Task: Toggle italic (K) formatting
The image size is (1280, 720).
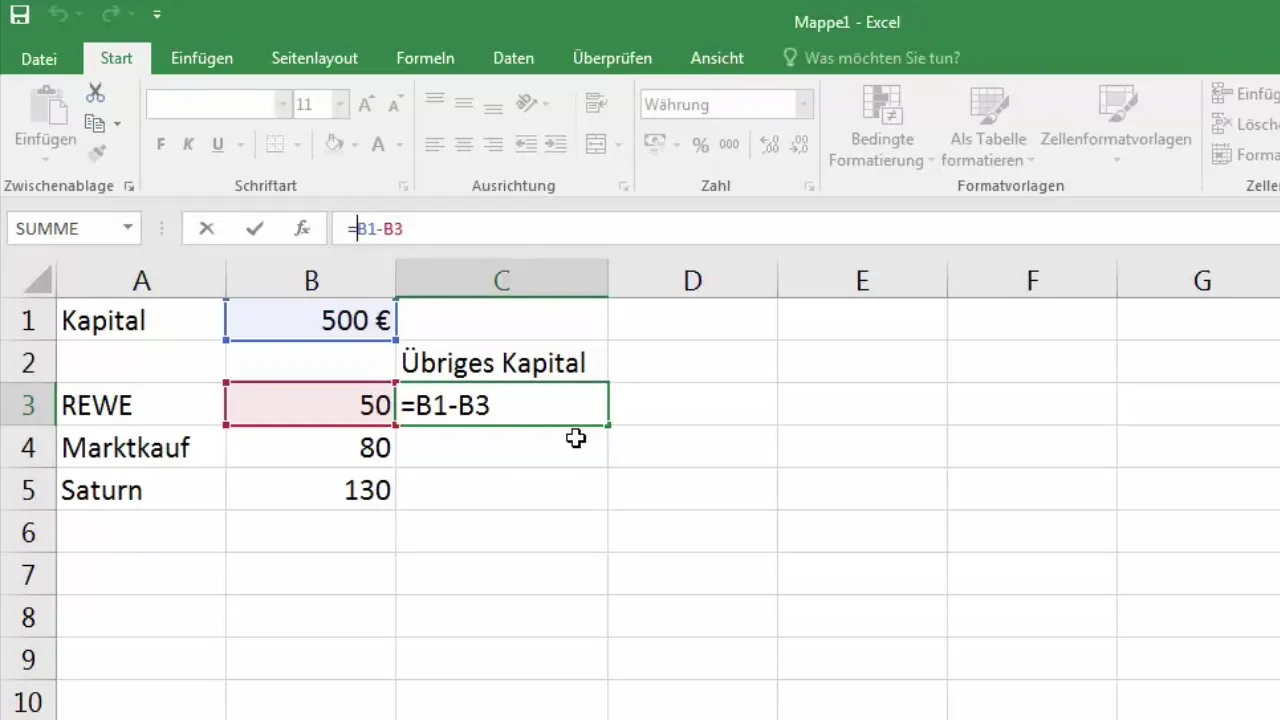Action: 188,145
